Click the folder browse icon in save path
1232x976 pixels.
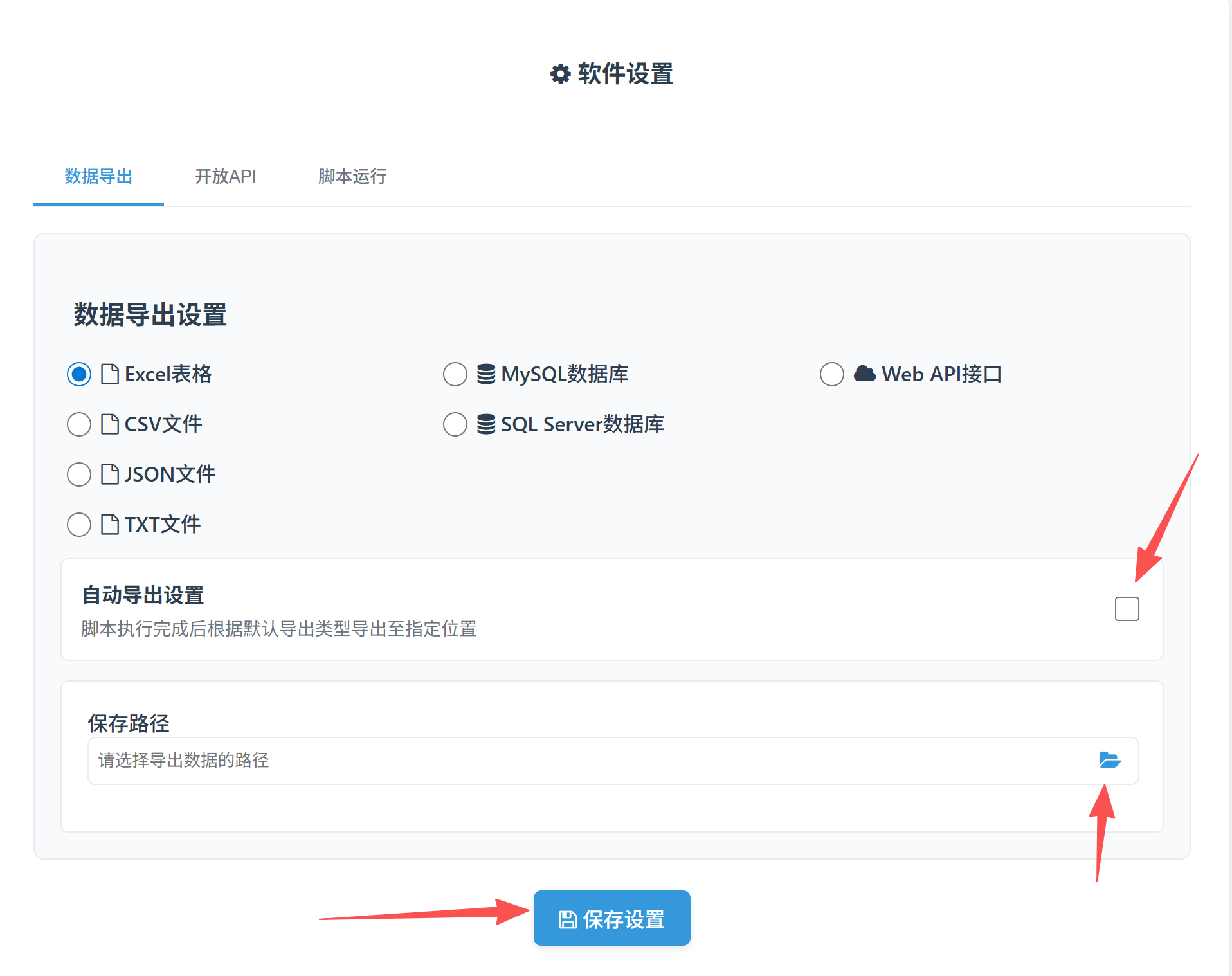(x=1109, y=760)
